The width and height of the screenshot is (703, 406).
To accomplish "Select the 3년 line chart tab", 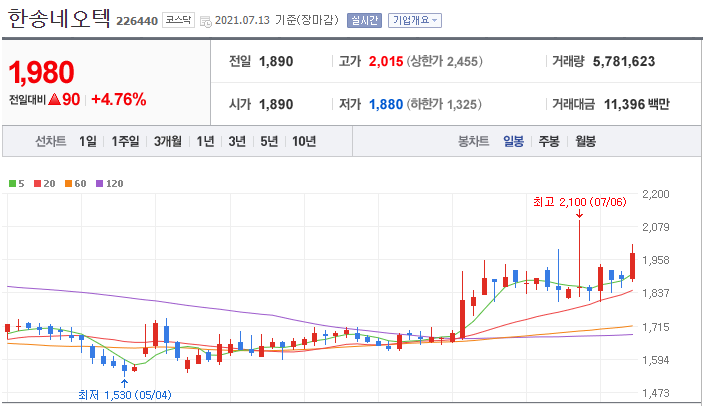I will [x=237, y=142].
